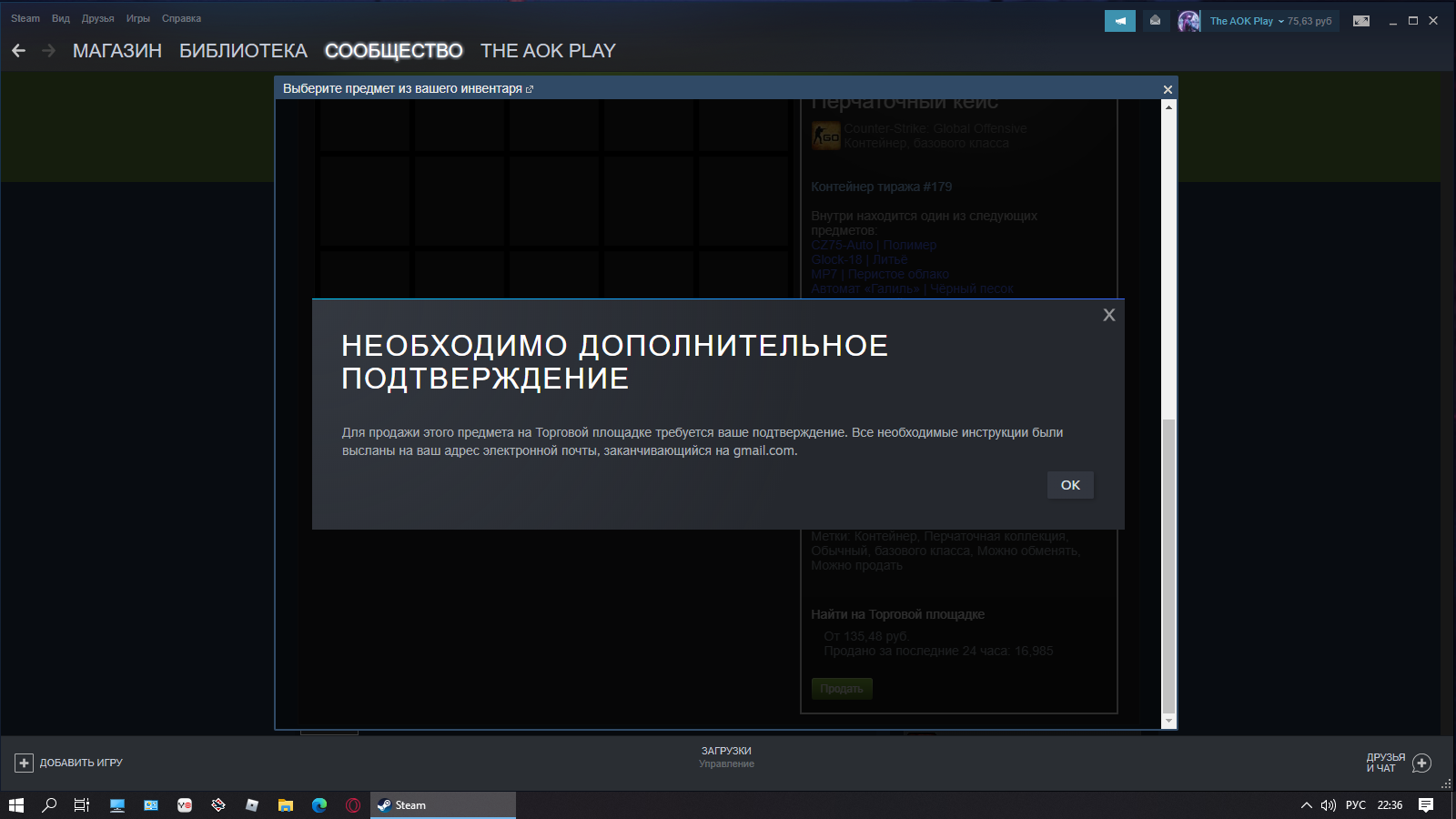Screen dimensions: 1456x819
Task: Click the Steam taskbar button
Action: [443, 805]
